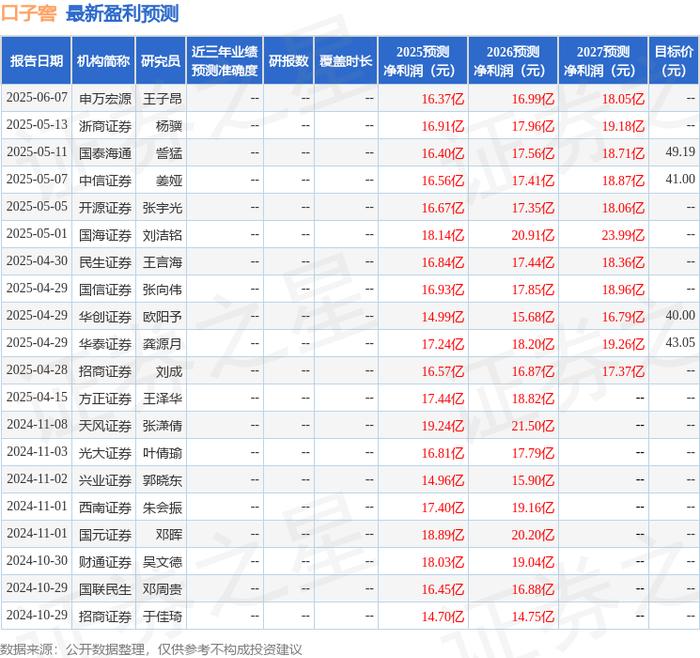Click the 方正证券 institution cell
Screen dimensions: 700x658
coord(105,398)
